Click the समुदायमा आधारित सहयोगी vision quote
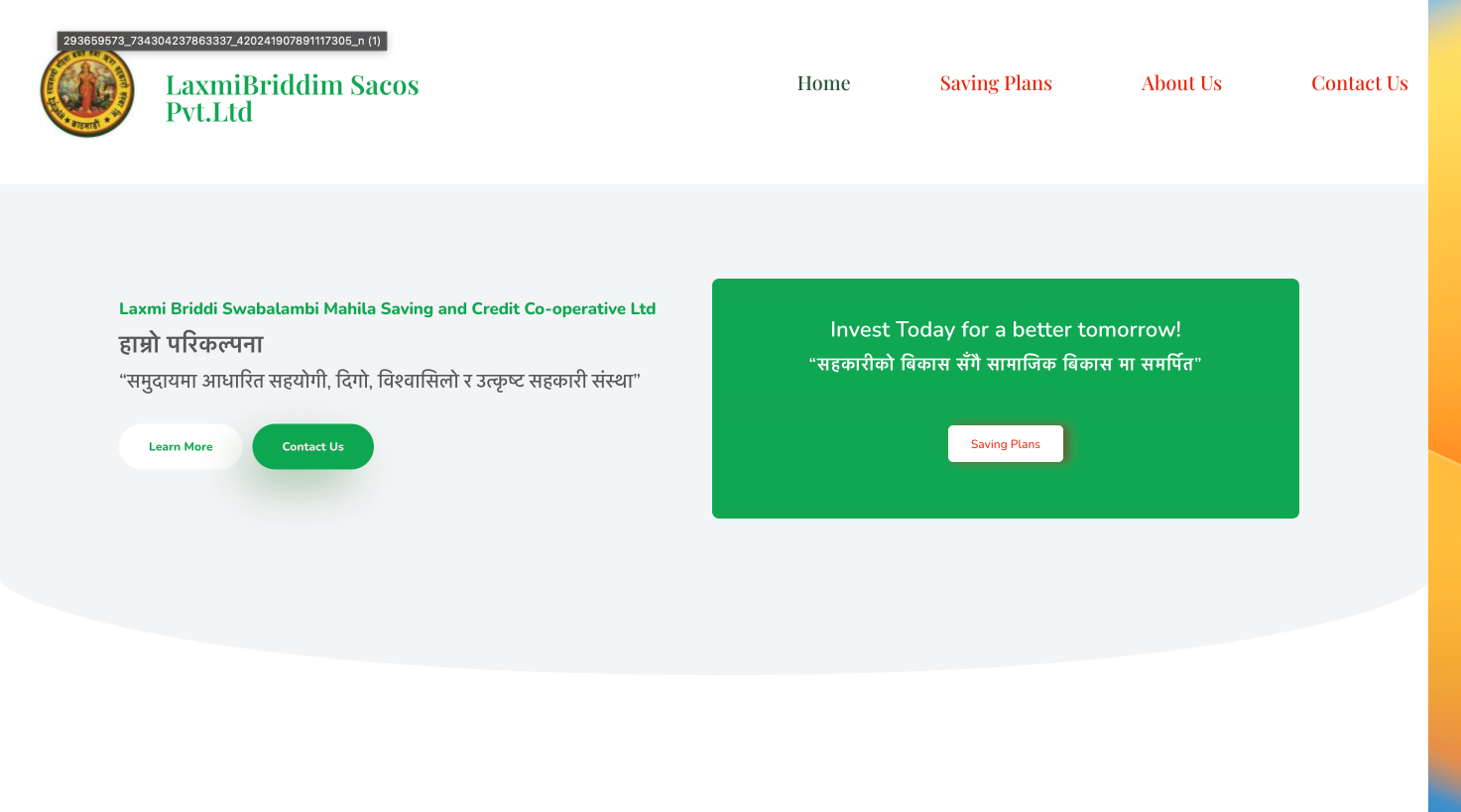The height and width of the screenshot is (812, 1461). pos(380,381)
